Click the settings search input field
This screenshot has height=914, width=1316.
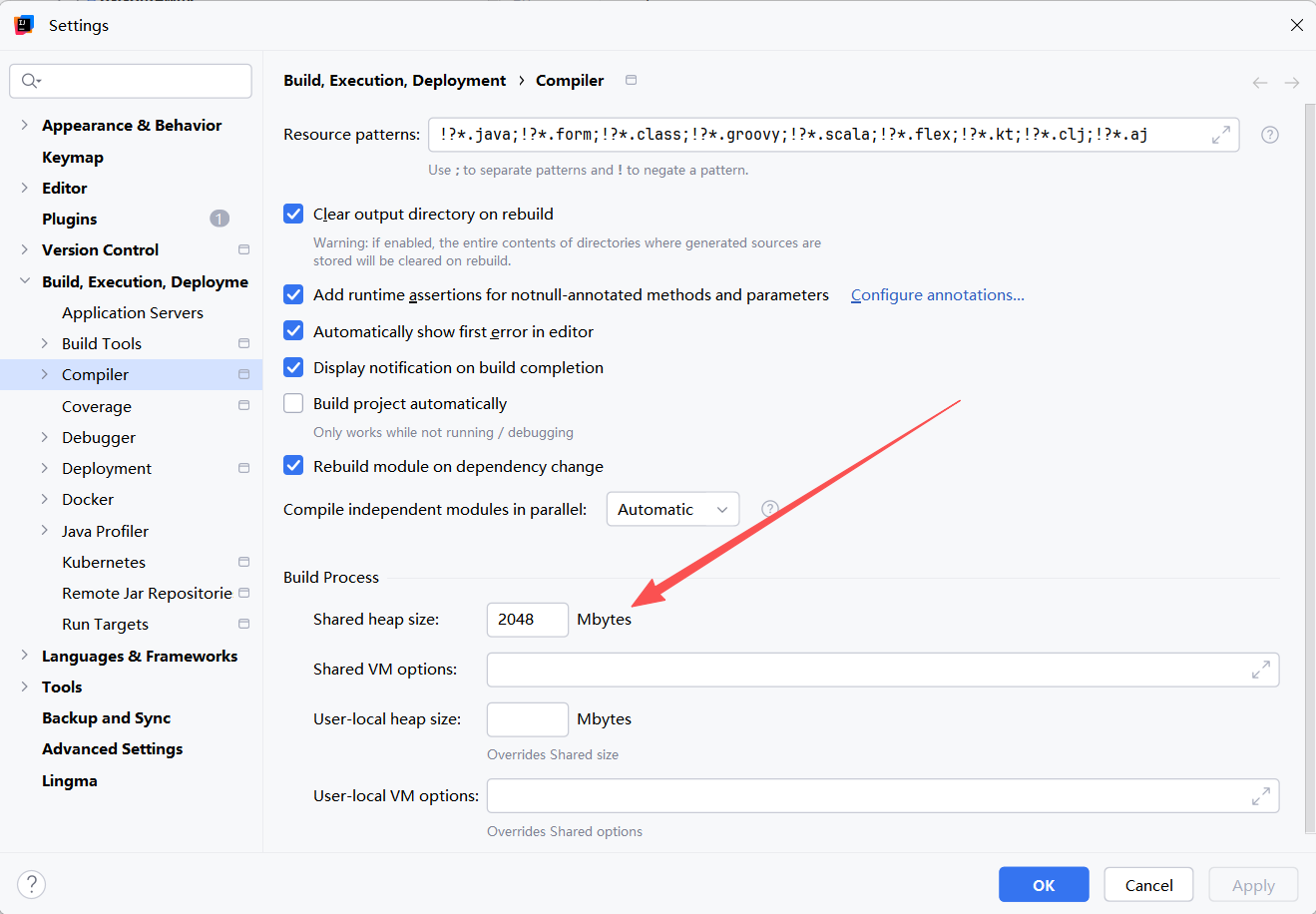[131, 81]
